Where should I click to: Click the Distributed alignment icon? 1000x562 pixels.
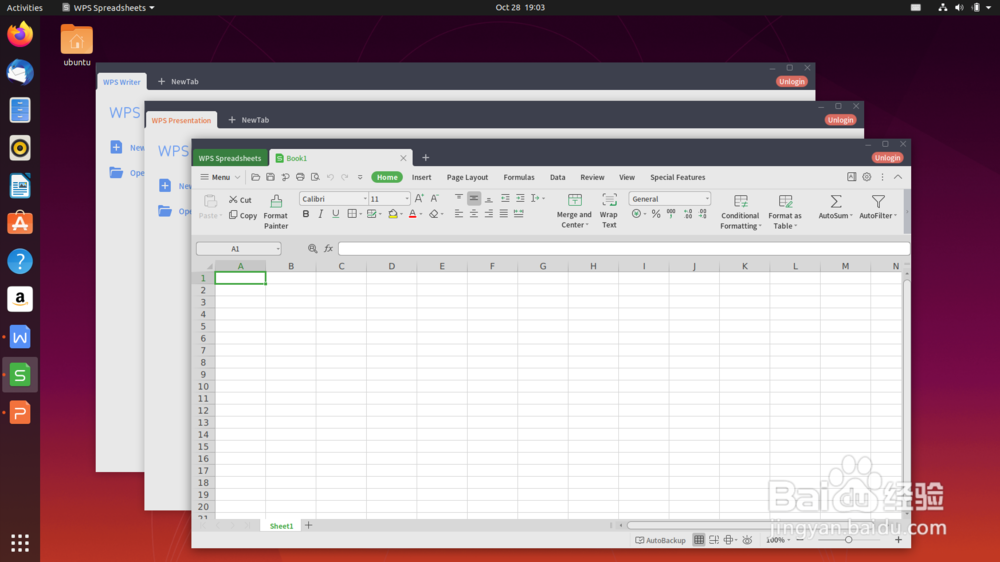click(518, 214)
